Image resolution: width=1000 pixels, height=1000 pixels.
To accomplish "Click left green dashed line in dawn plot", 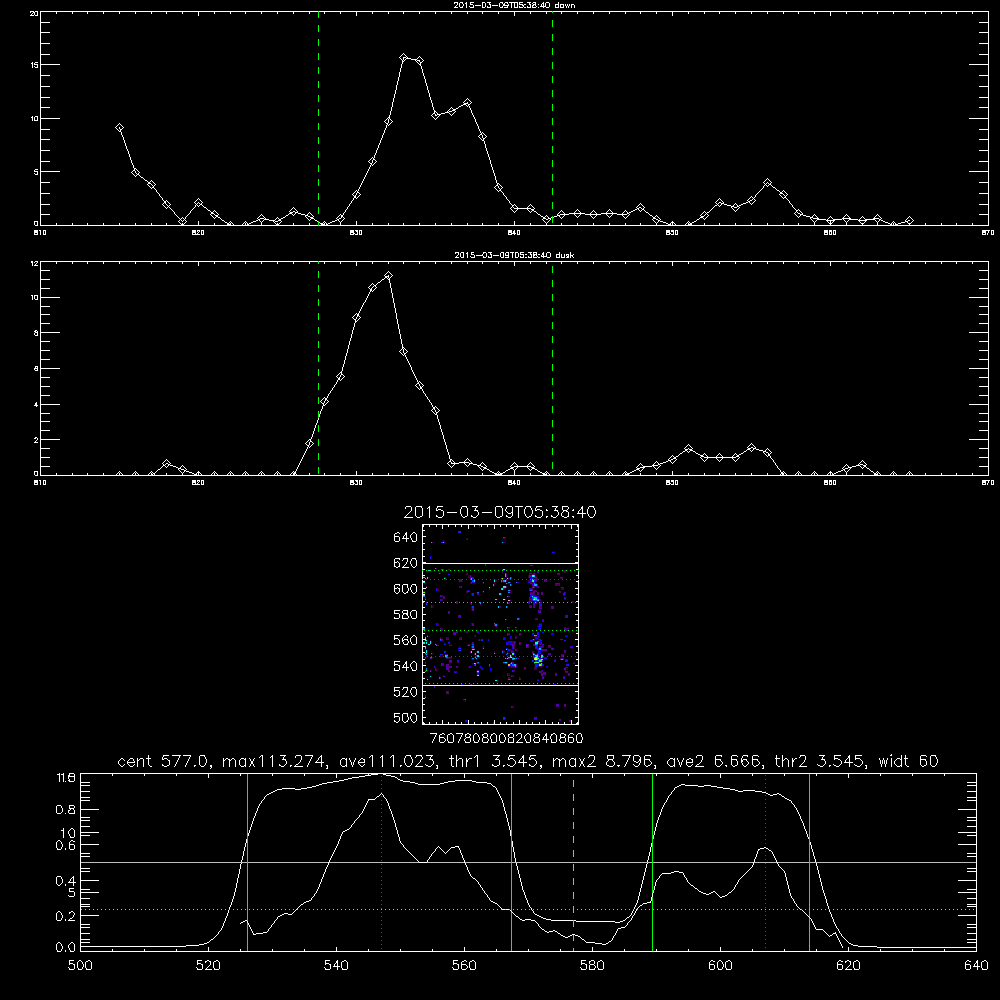I will 318,119.
